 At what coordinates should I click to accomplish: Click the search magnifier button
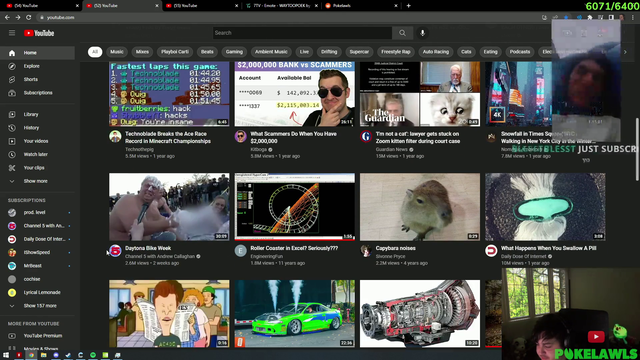pos(402,33)
